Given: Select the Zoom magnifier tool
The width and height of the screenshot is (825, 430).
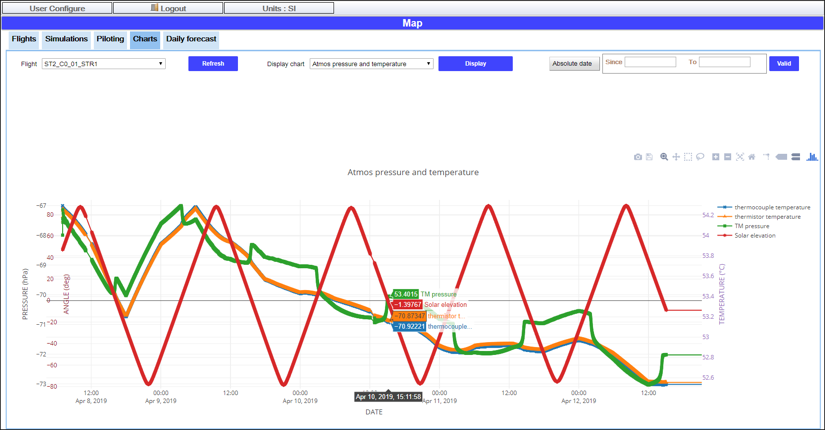Looking at the screenshot, I should [x=663, y=157].
